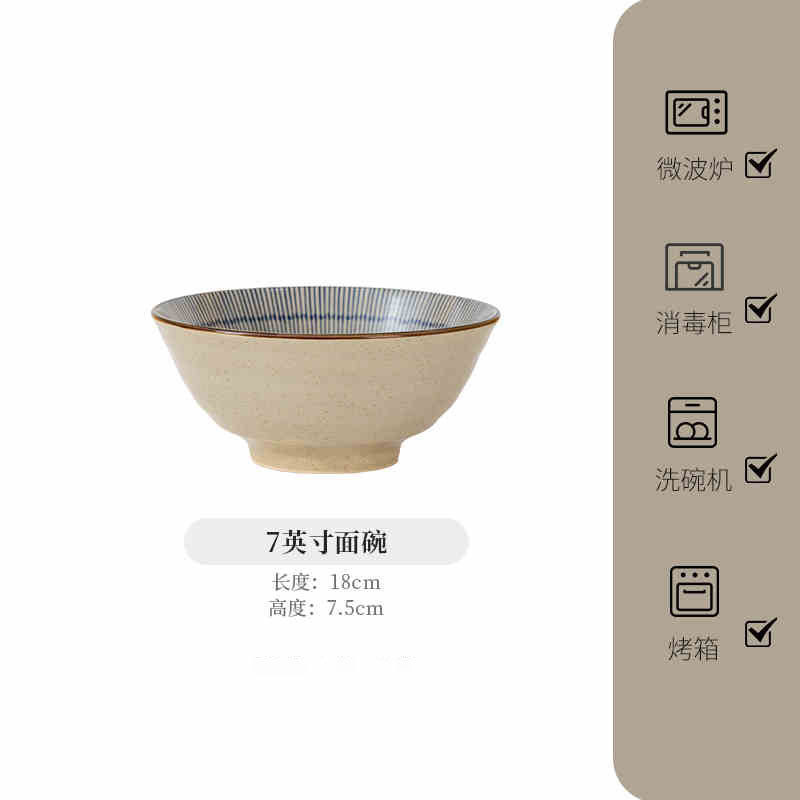Click the 洗碗机 text label
800x800 pixels.
[x=694, y=479]
